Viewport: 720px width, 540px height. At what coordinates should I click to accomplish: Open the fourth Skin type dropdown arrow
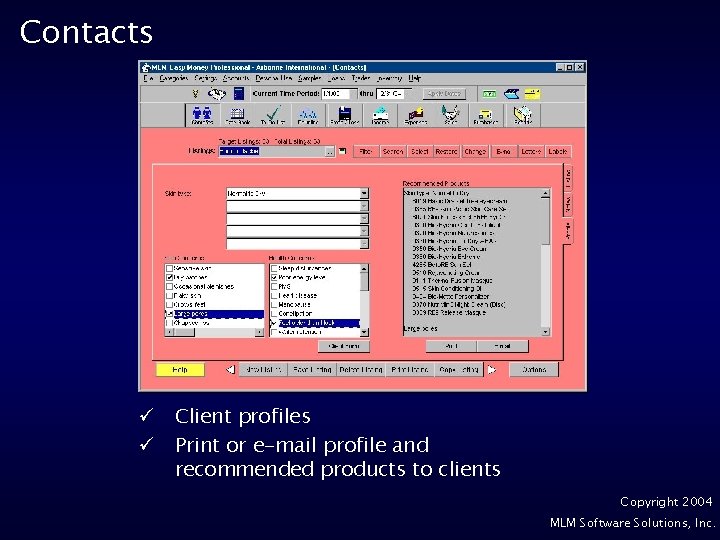tap(364, 231)
